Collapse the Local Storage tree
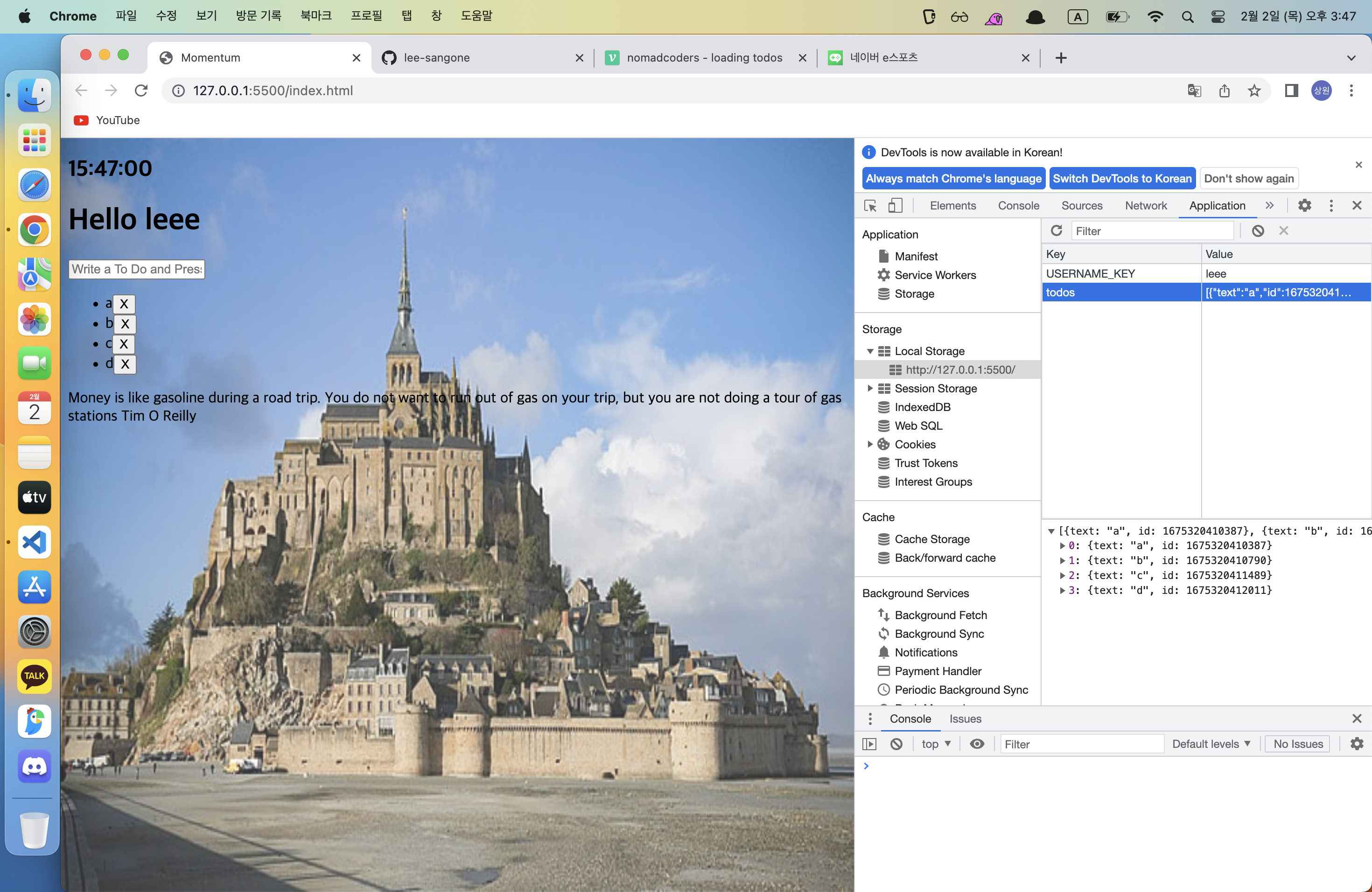 [x=870, y=351]
